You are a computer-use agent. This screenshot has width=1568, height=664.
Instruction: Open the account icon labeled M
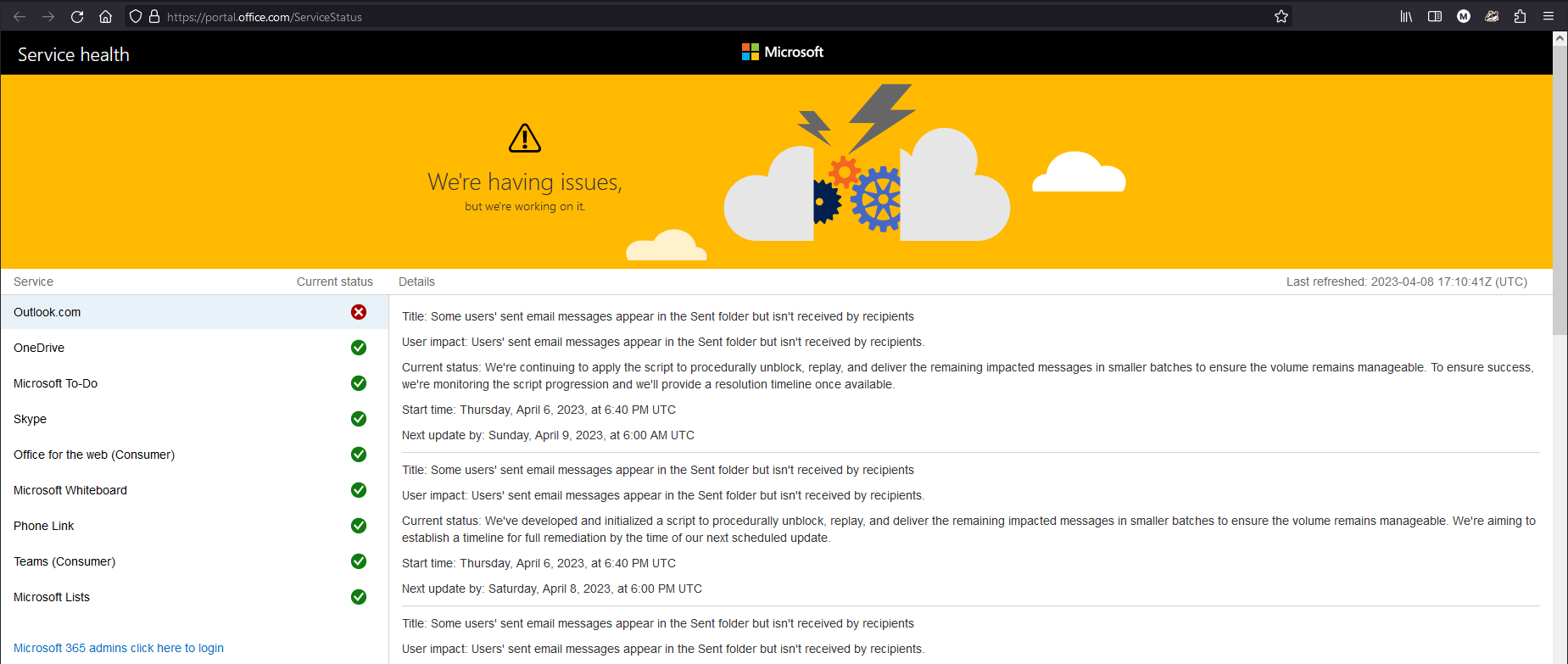[1464, 16]
